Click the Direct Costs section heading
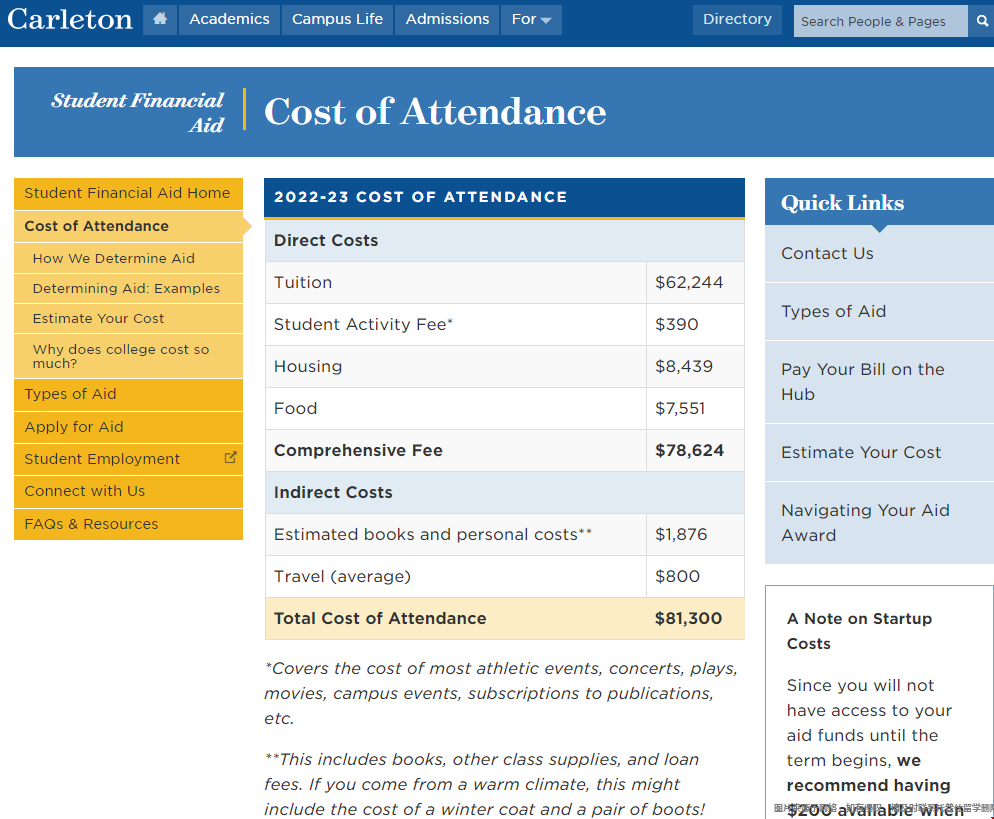The image size is (994, 819). pyautogui.click(x=326, y=241)
